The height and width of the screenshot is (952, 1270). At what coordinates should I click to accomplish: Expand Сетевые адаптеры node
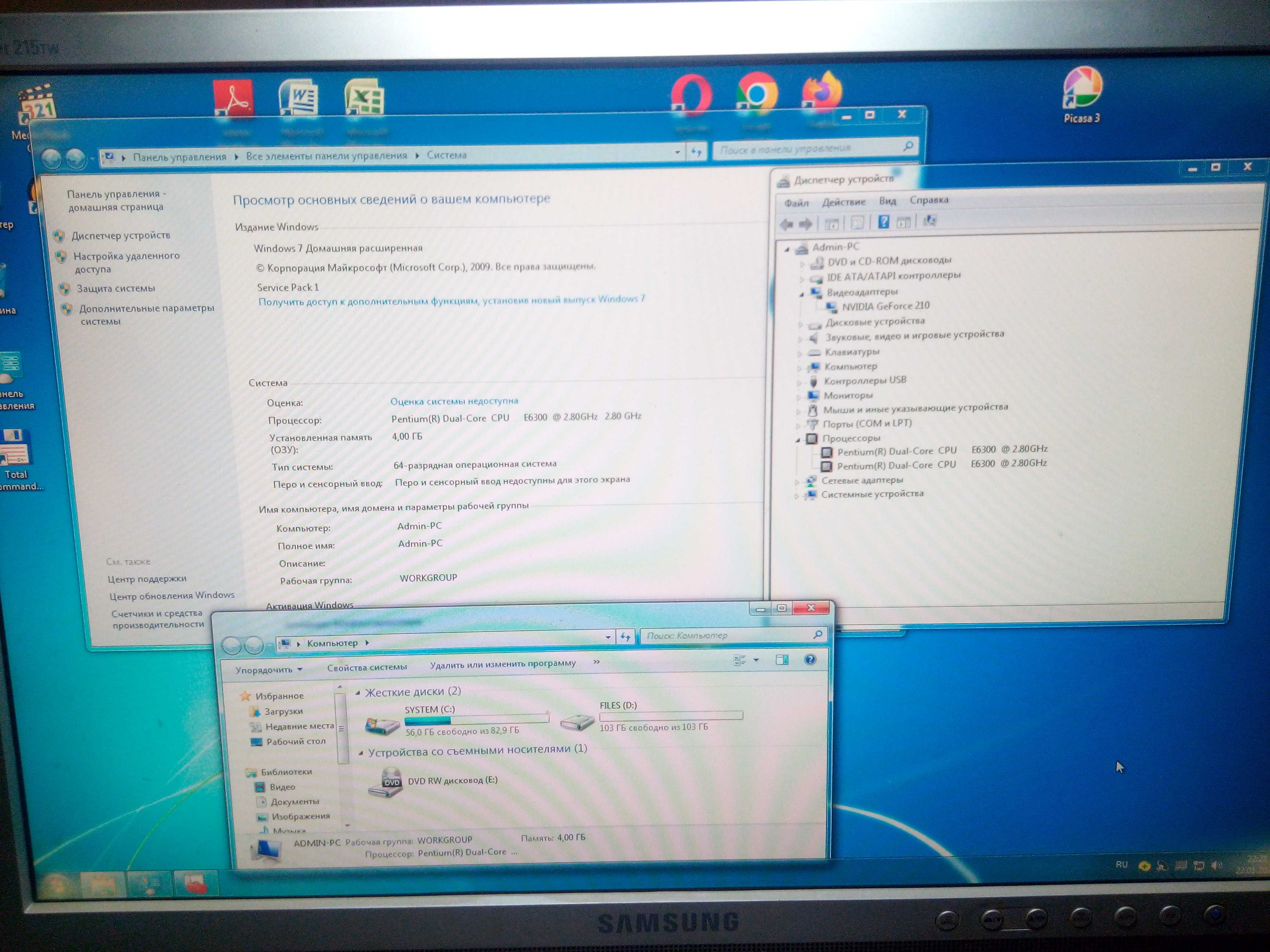797,482
